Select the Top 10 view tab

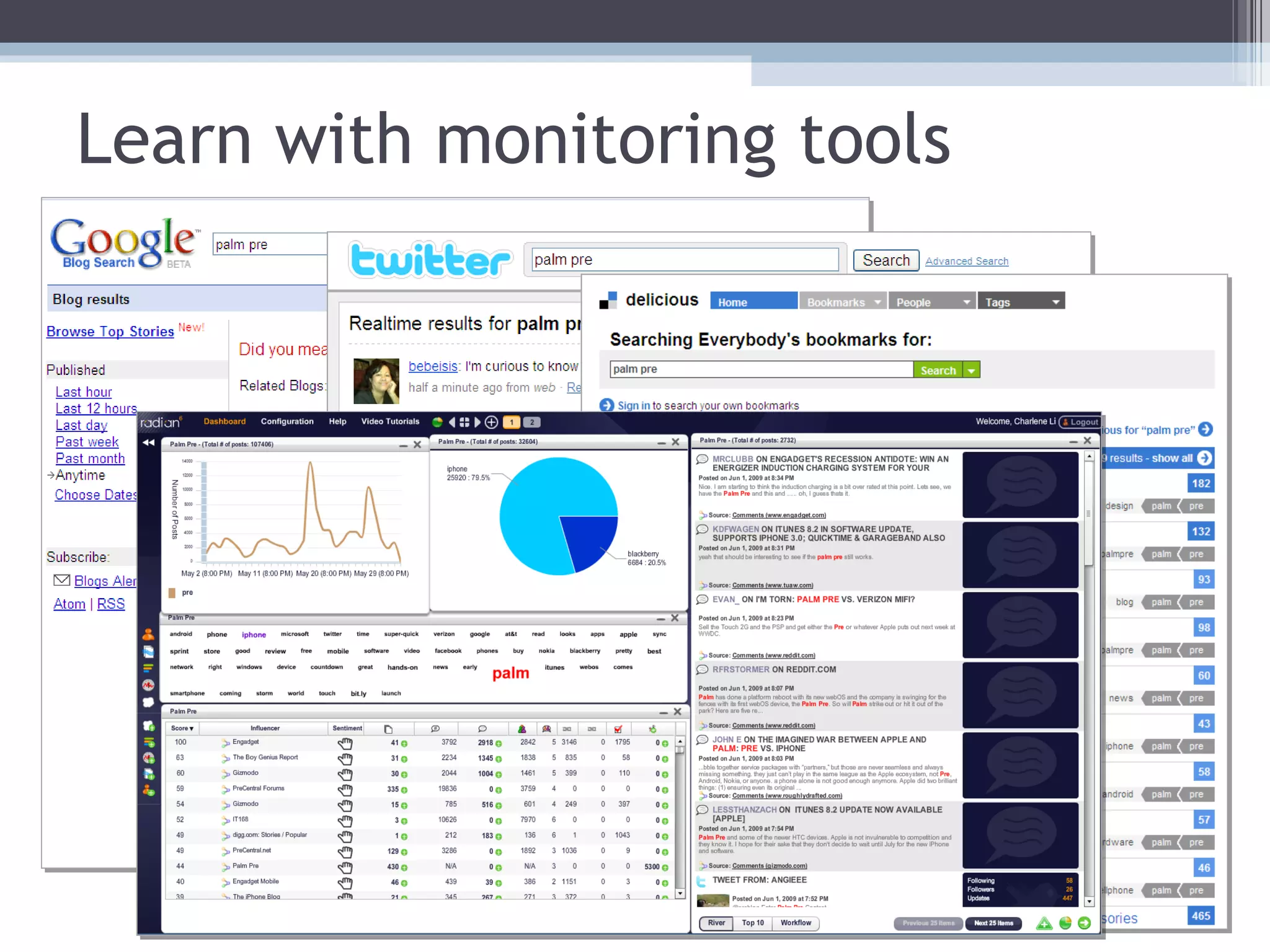(753, 923)
